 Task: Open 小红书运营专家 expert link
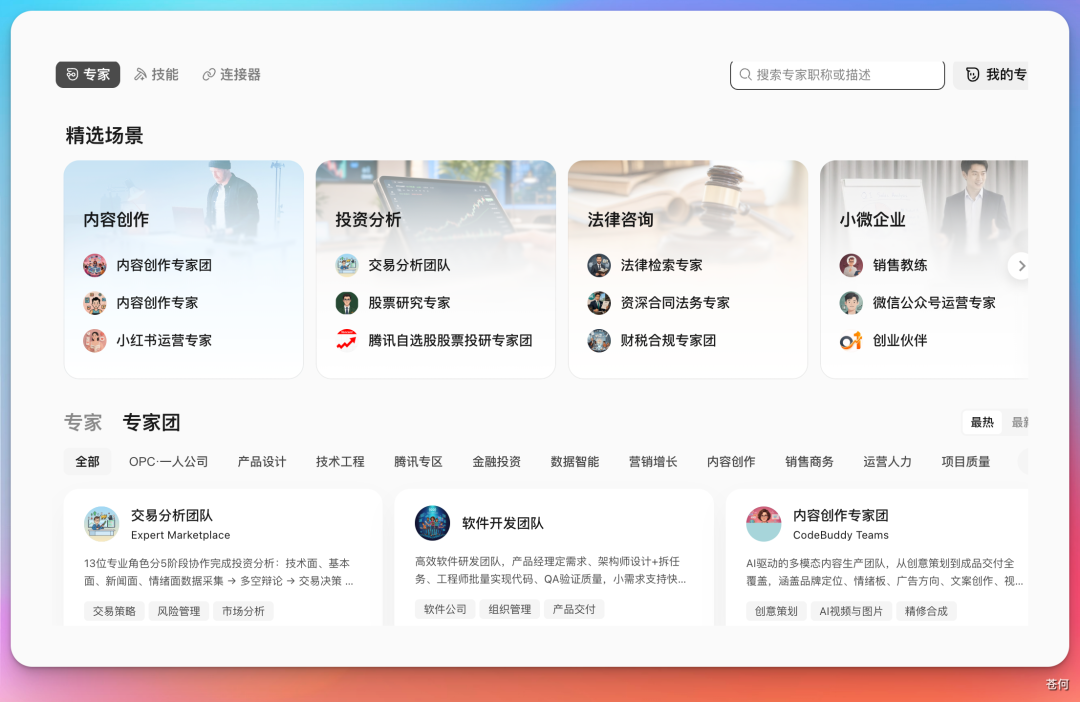(164, 340)
